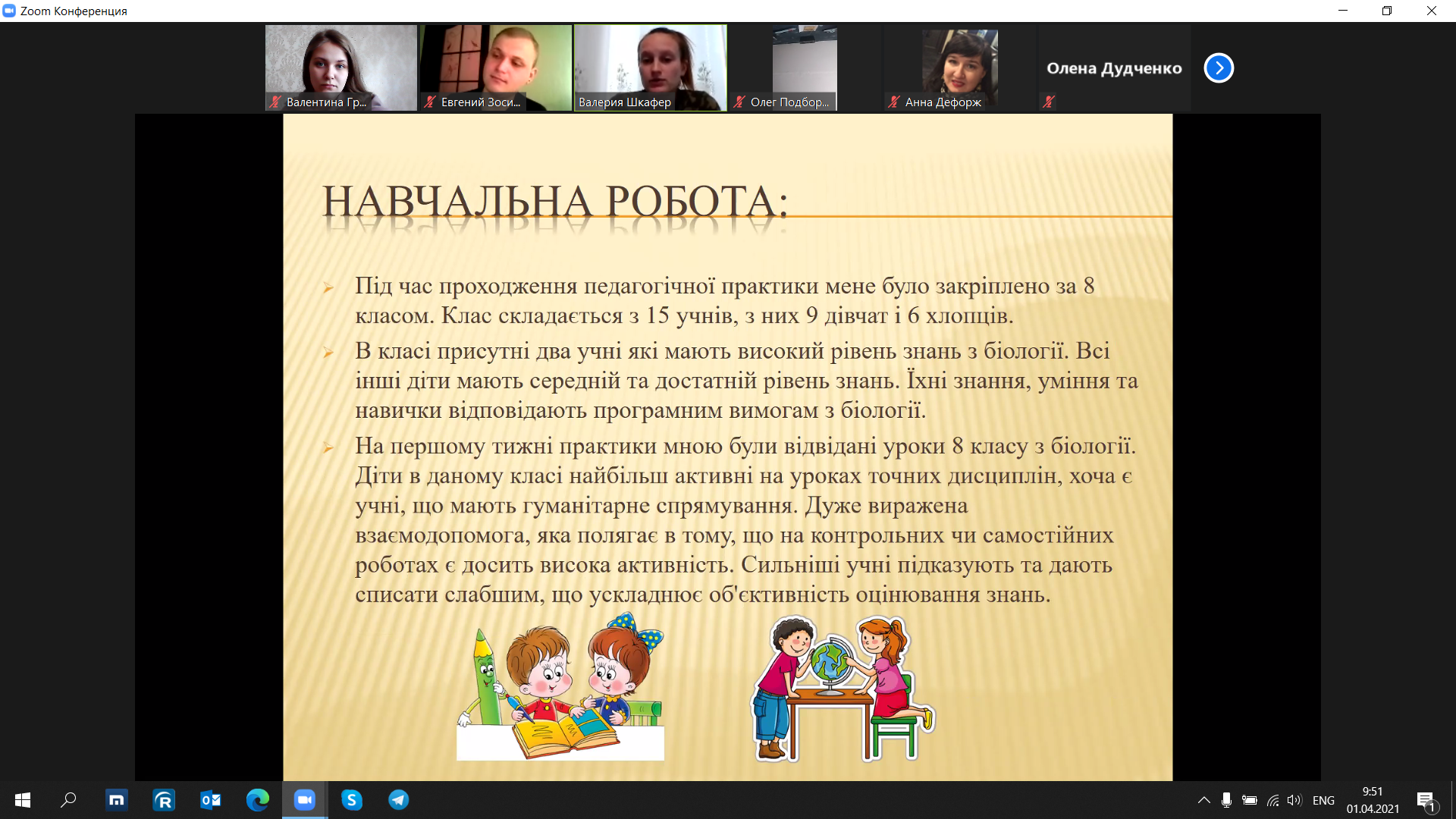
Task: Click the next participants arrow button
Action: coord(1219,68)
